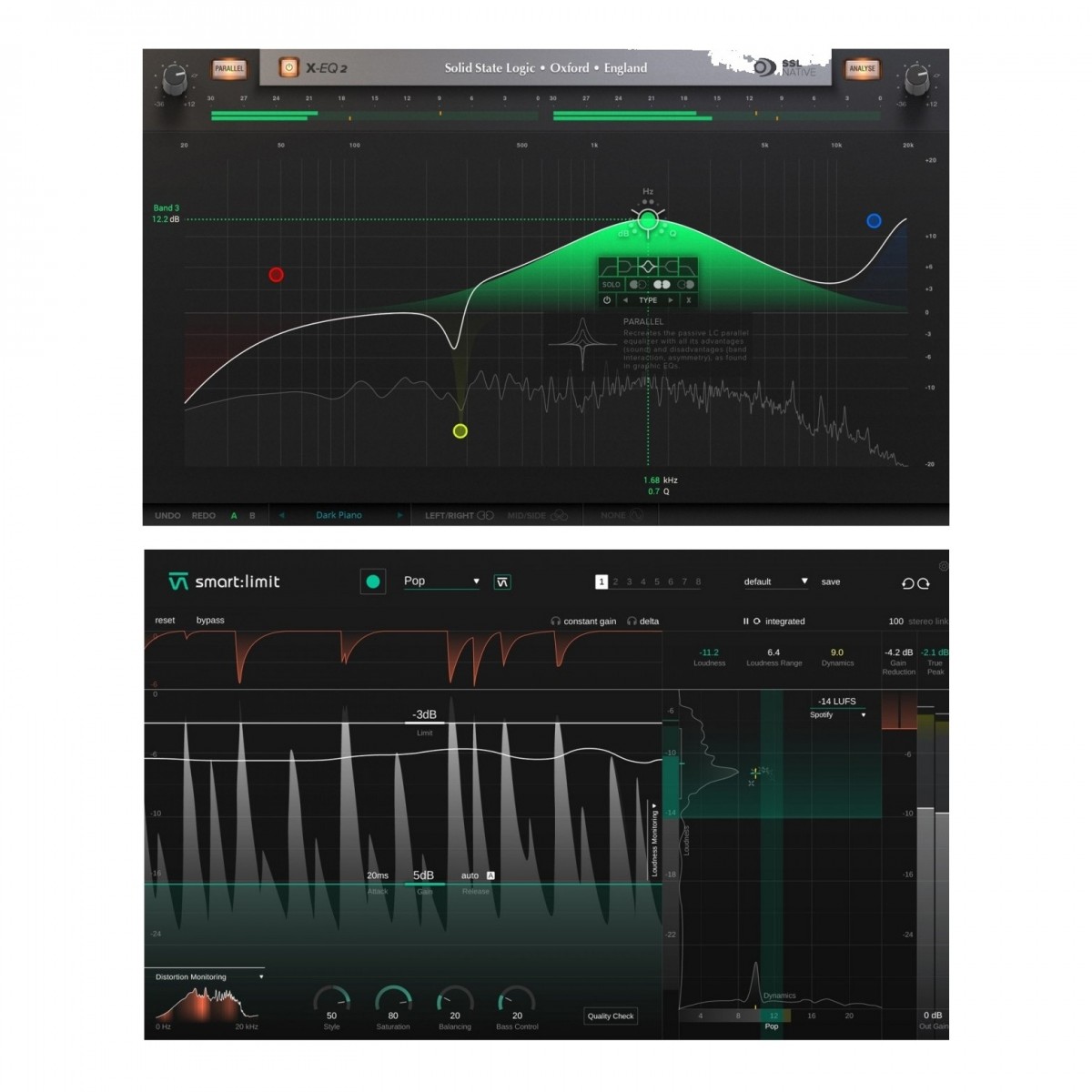1092x1092 pixels.
Task: Click the sonible logo icon beside Pop
Action: (502, 581)
